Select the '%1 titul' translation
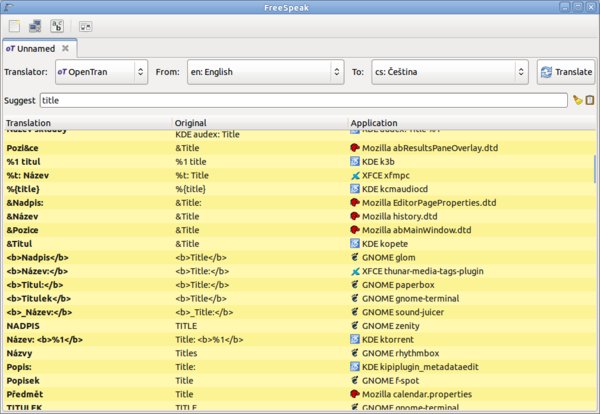Image resolution: width=600 pixels, height=414 pixels. [23, 161]
